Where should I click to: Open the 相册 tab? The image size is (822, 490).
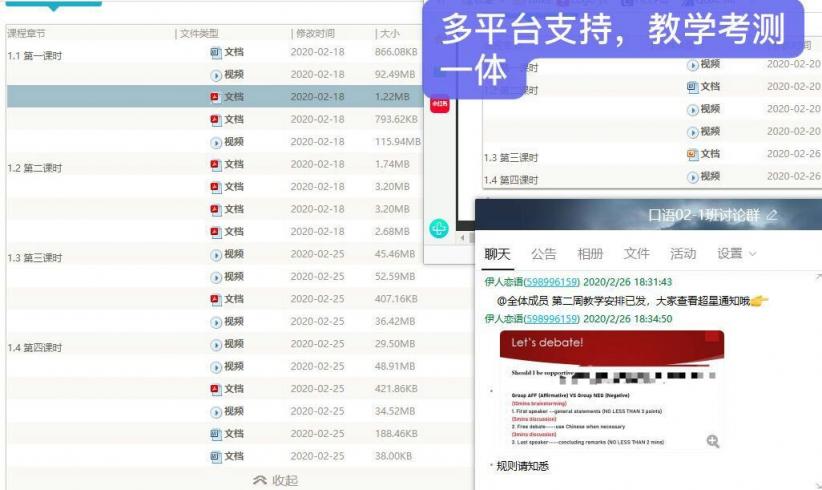[590, 254]
